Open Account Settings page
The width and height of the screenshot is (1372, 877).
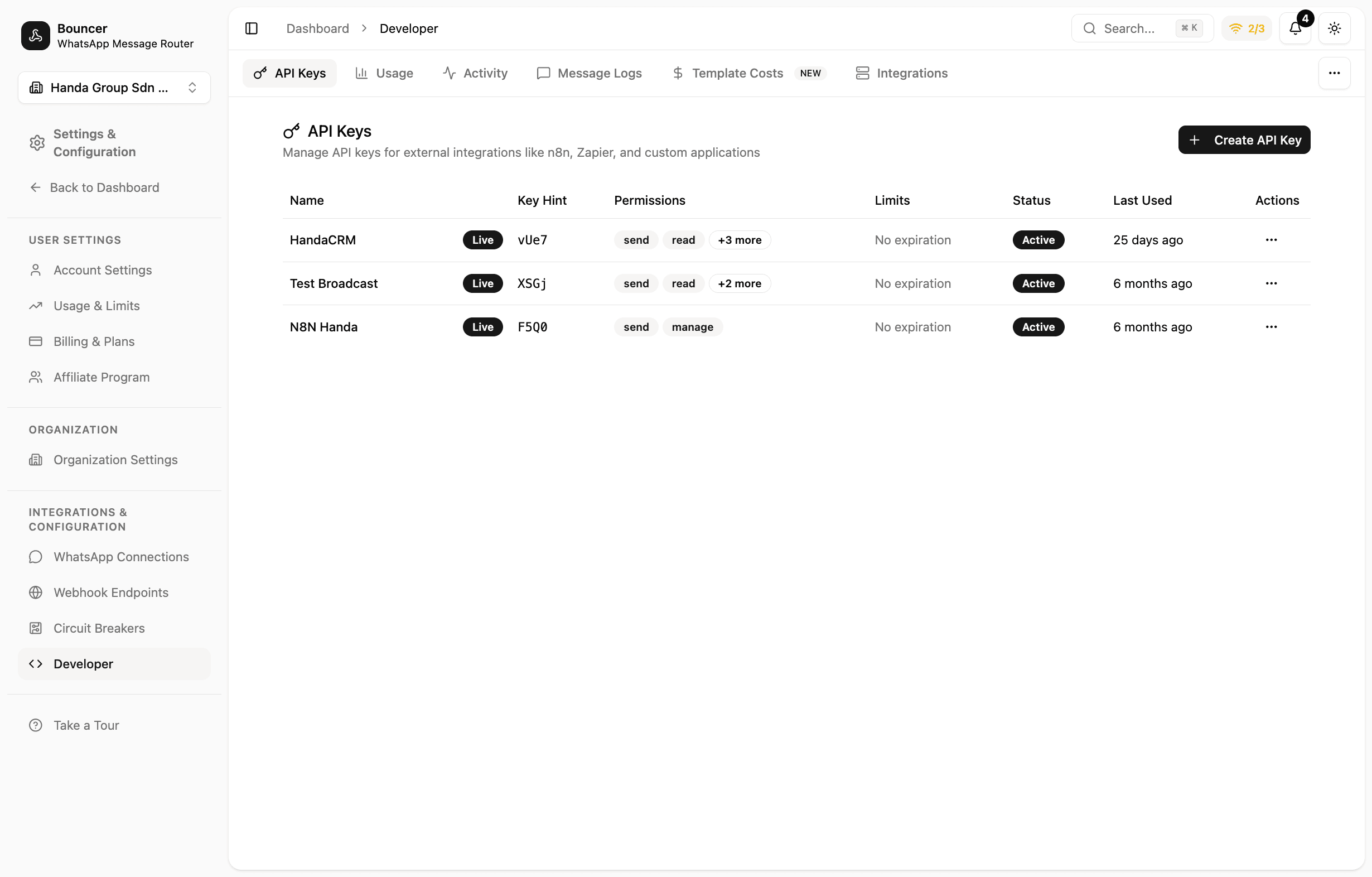click(x=114, y=270)
